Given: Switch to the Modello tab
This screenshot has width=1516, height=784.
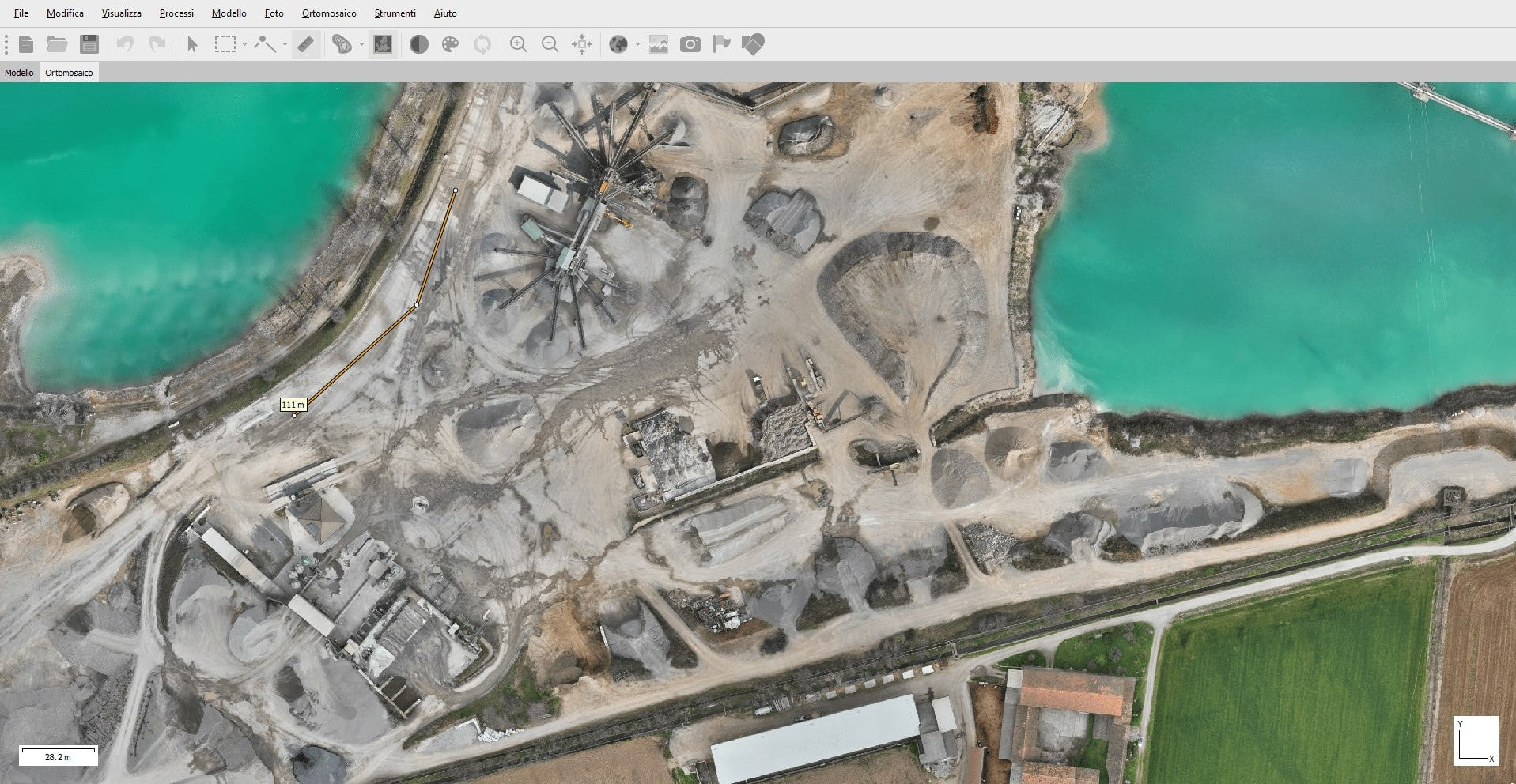Looking at the screenshot, I should [19, 73].
